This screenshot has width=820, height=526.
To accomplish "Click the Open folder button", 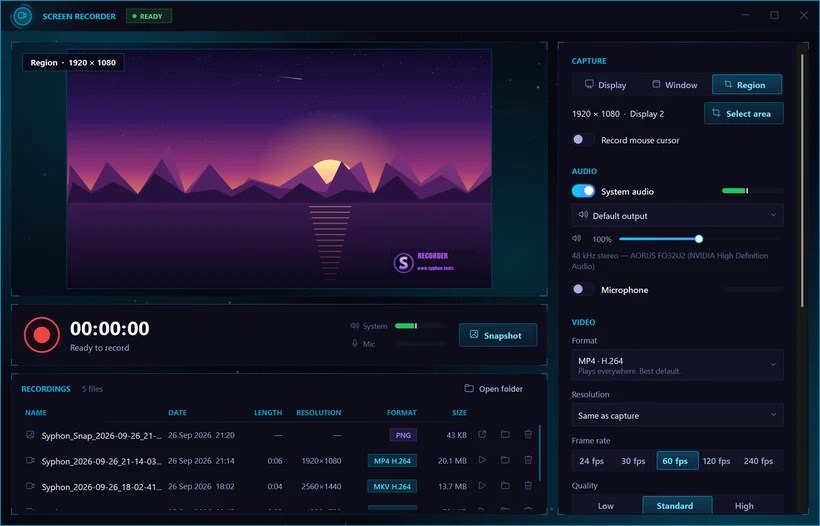I will 494,388.
